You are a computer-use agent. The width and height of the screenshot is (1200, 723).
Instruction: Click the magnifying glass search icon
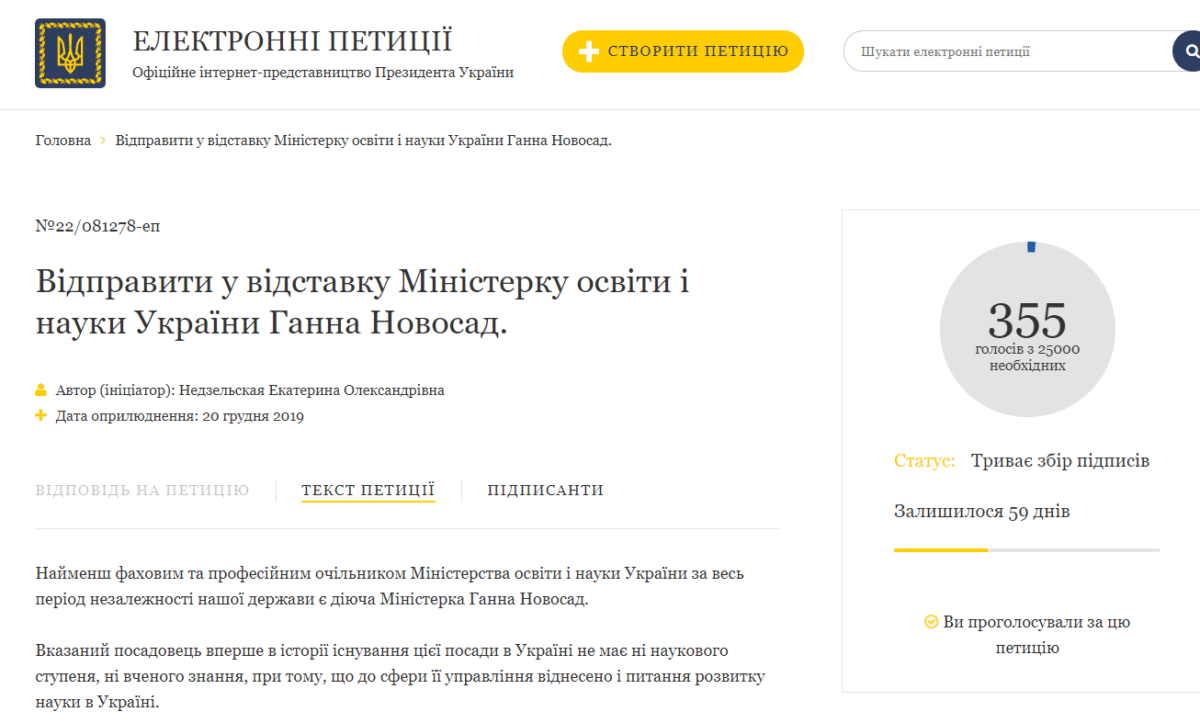click(x=1188, y=50)
